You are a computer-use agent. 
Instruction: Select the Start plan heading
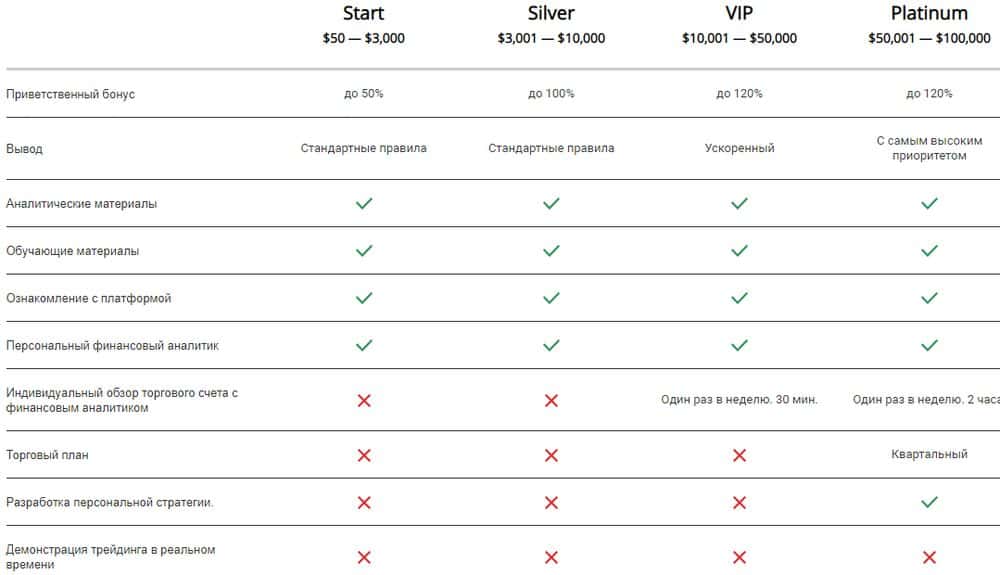[364, 13]
